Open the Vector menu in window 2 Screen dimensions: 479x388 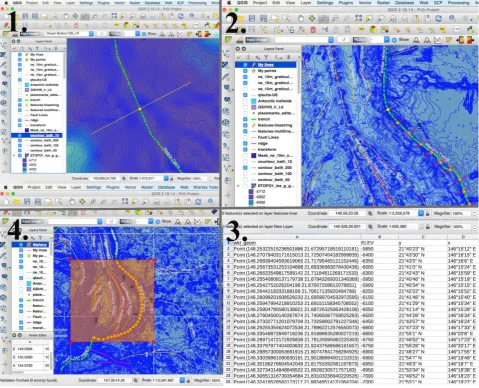(x=365, y=3)
